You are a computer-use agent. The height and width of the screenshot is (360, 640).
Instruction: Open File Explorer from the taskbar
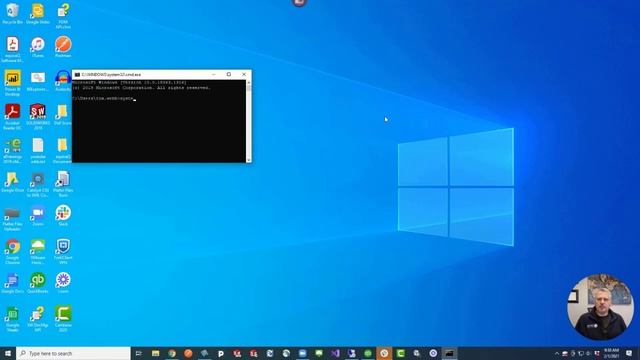pos(156,353)
